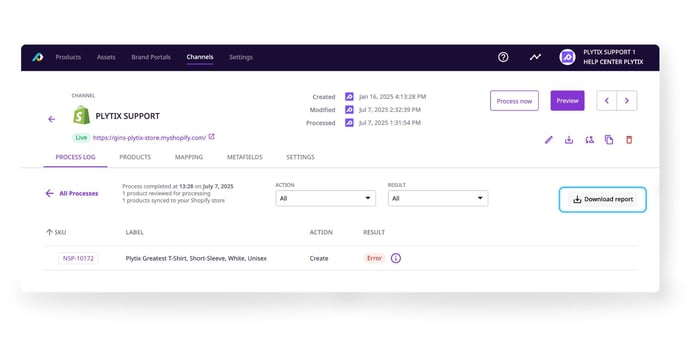Click the Modified user avatar icon
This screenshot has height=364, width=688.
[349, 110]
